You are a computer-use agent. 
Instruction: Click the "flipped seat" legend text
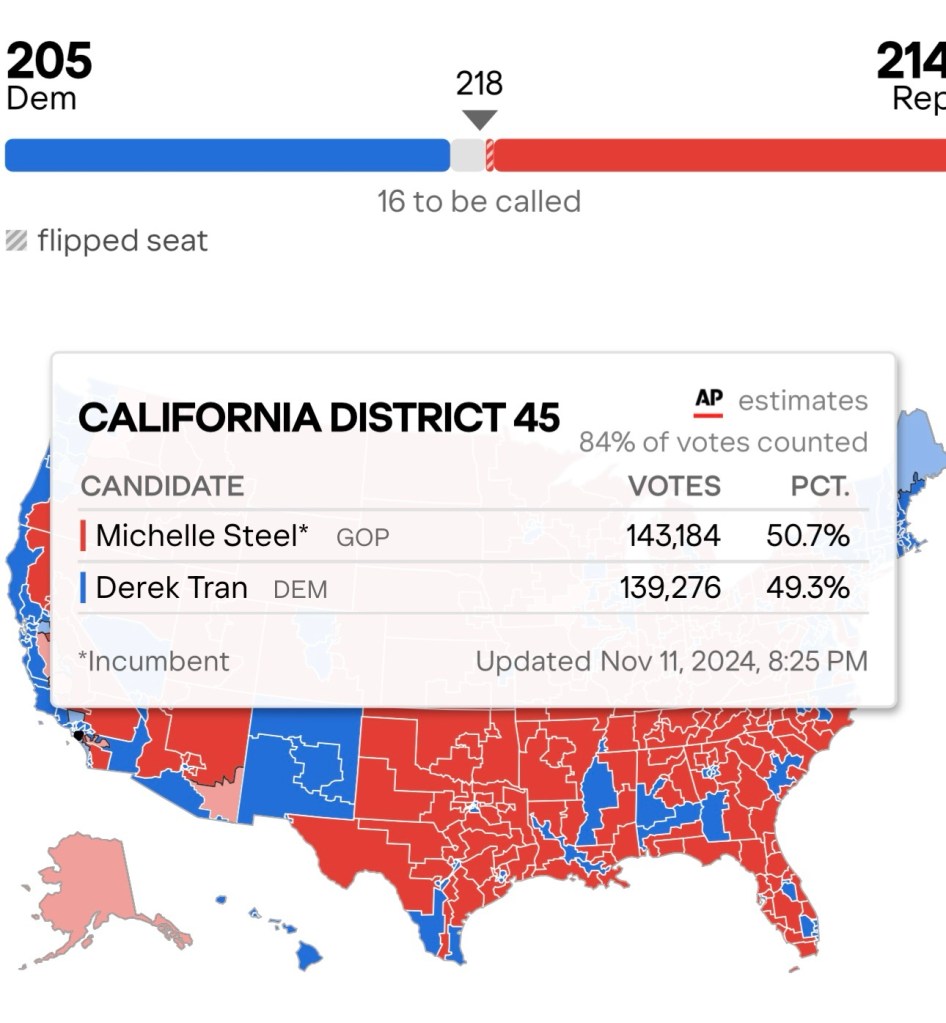(x=123, y=241)
